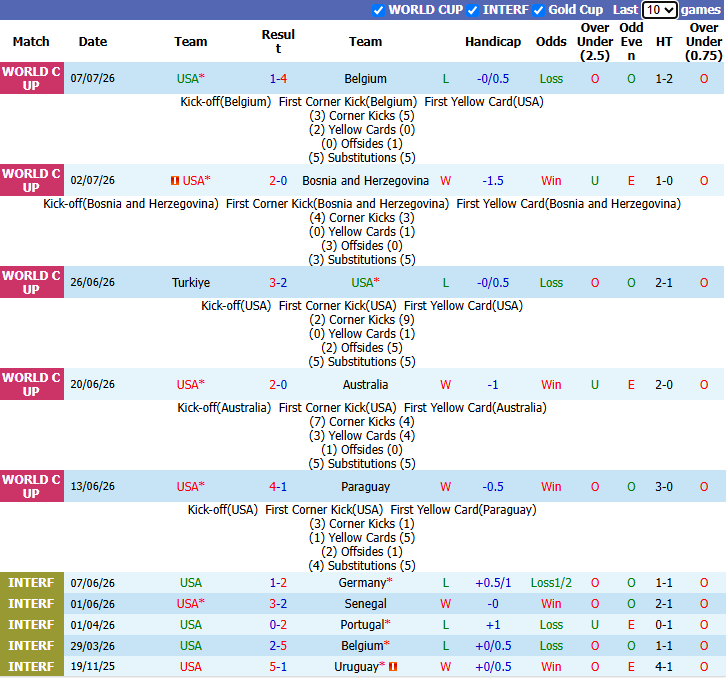726x678 pixels.
Task: Click red card icon next to USA on 02/07/26
Action: pos(175,181)
